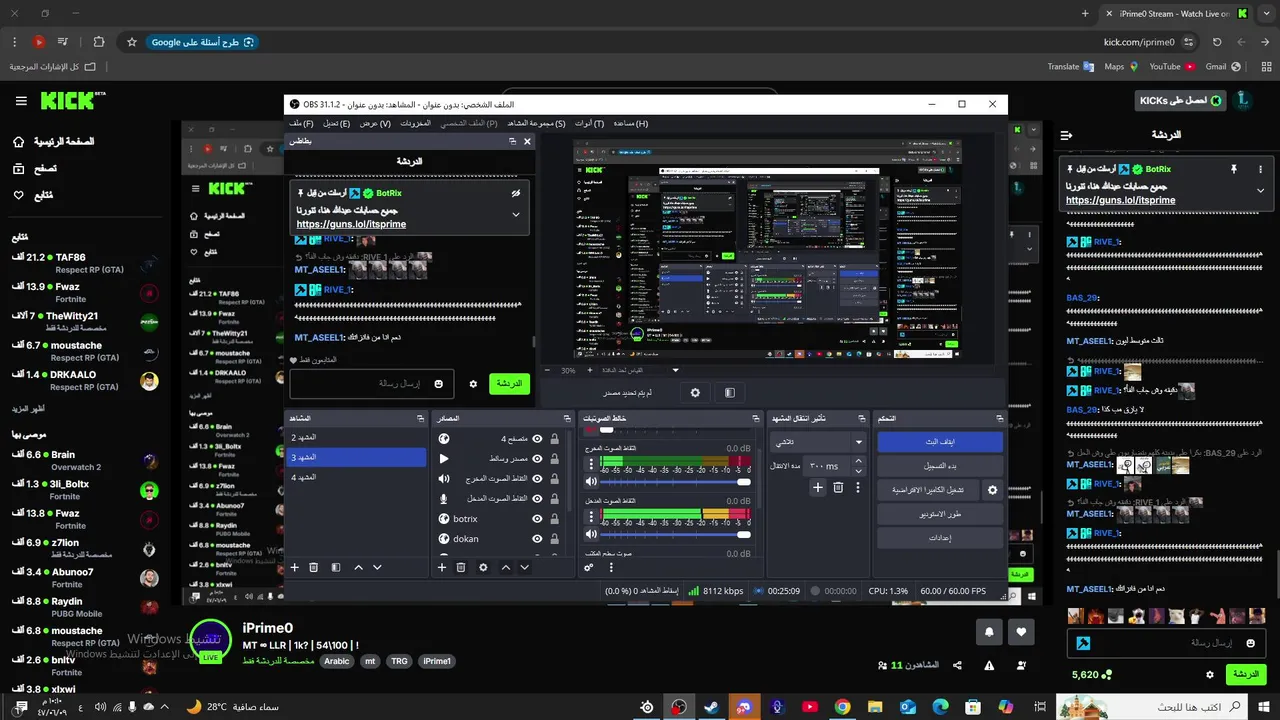Open OBS أدوات (T) menu

click(x=590, y=123)
